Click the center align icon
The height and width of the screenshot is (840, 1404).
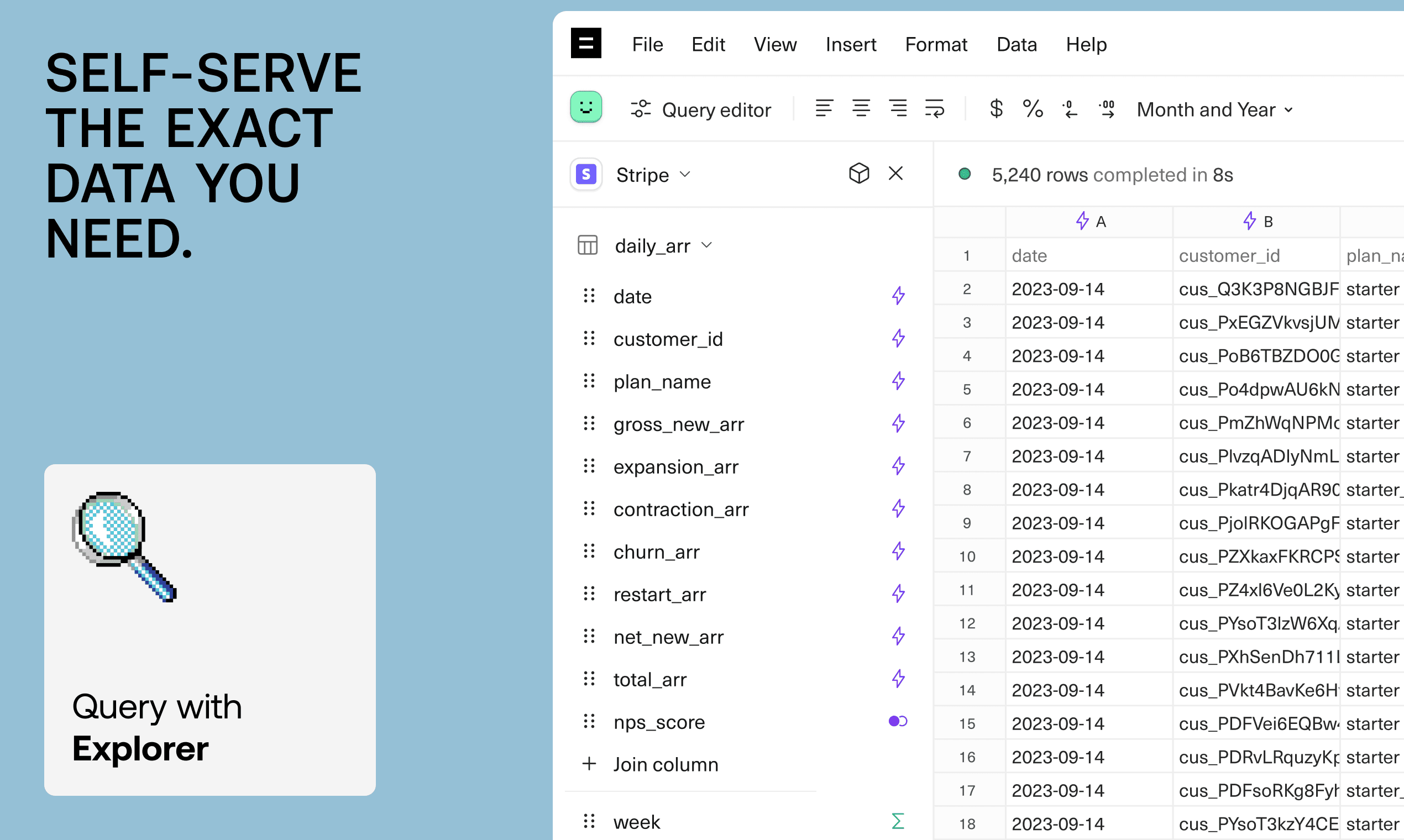coord(861,108)
